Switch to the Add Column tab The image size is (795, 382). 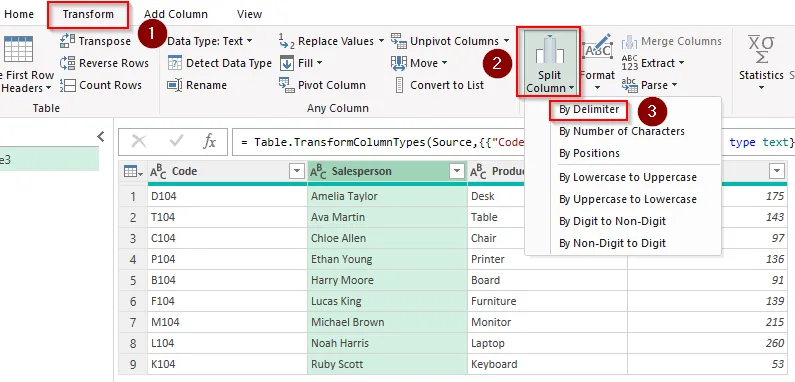175,14
